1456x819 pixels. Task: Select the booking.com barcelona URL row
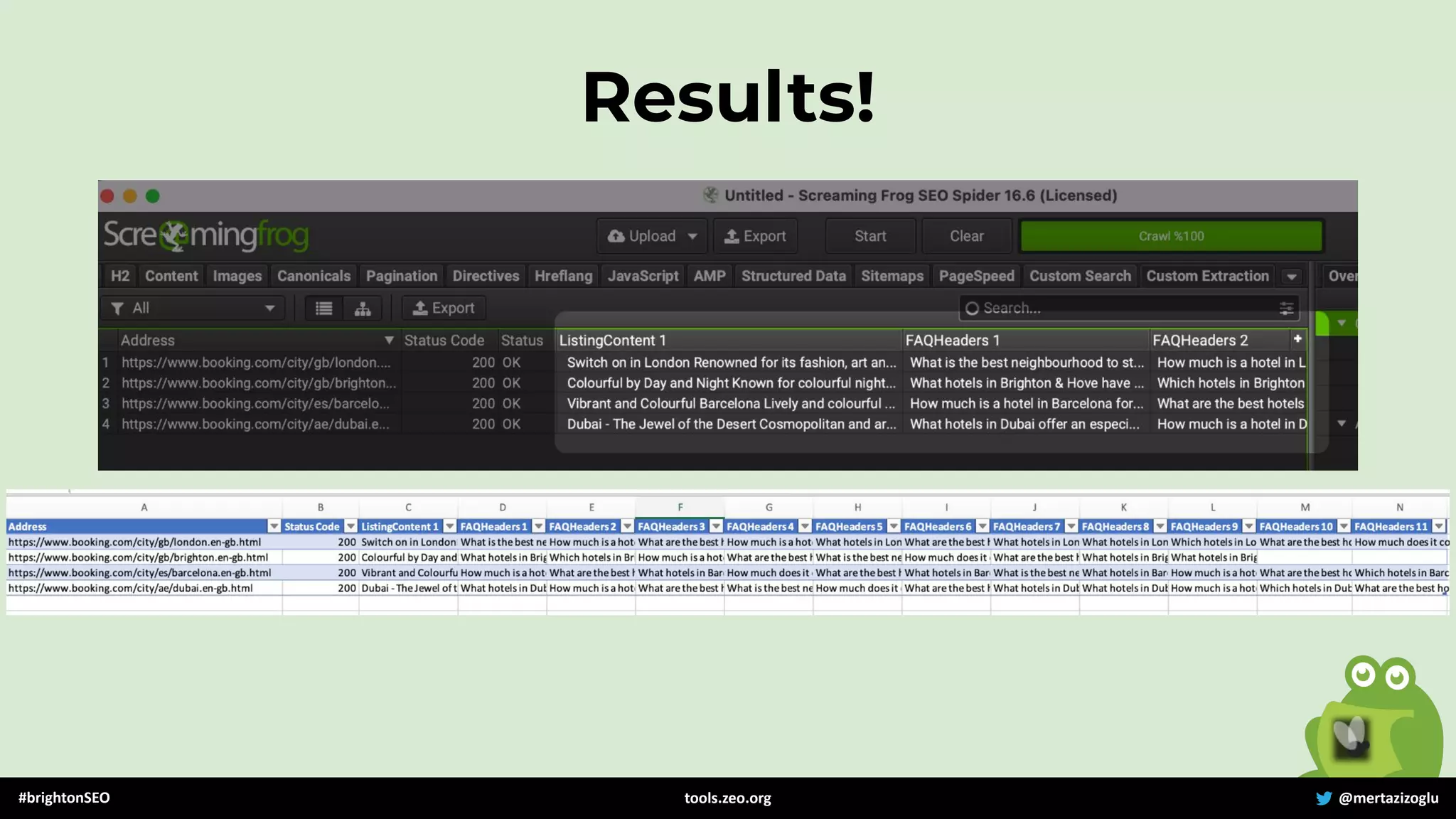coord(255,404)
